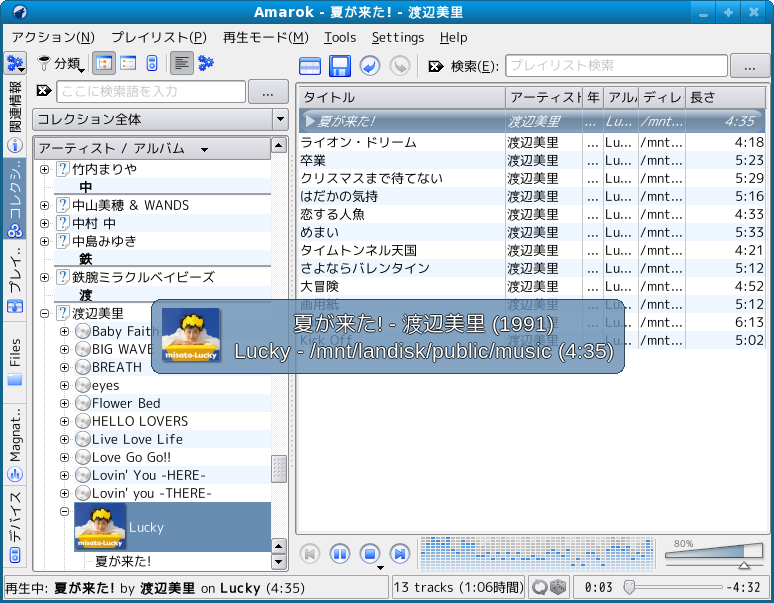Click the Lucky album cover thumbnail
Image resolution: width=774 pixels, height=603 pixels.
[x=100, y=527]
